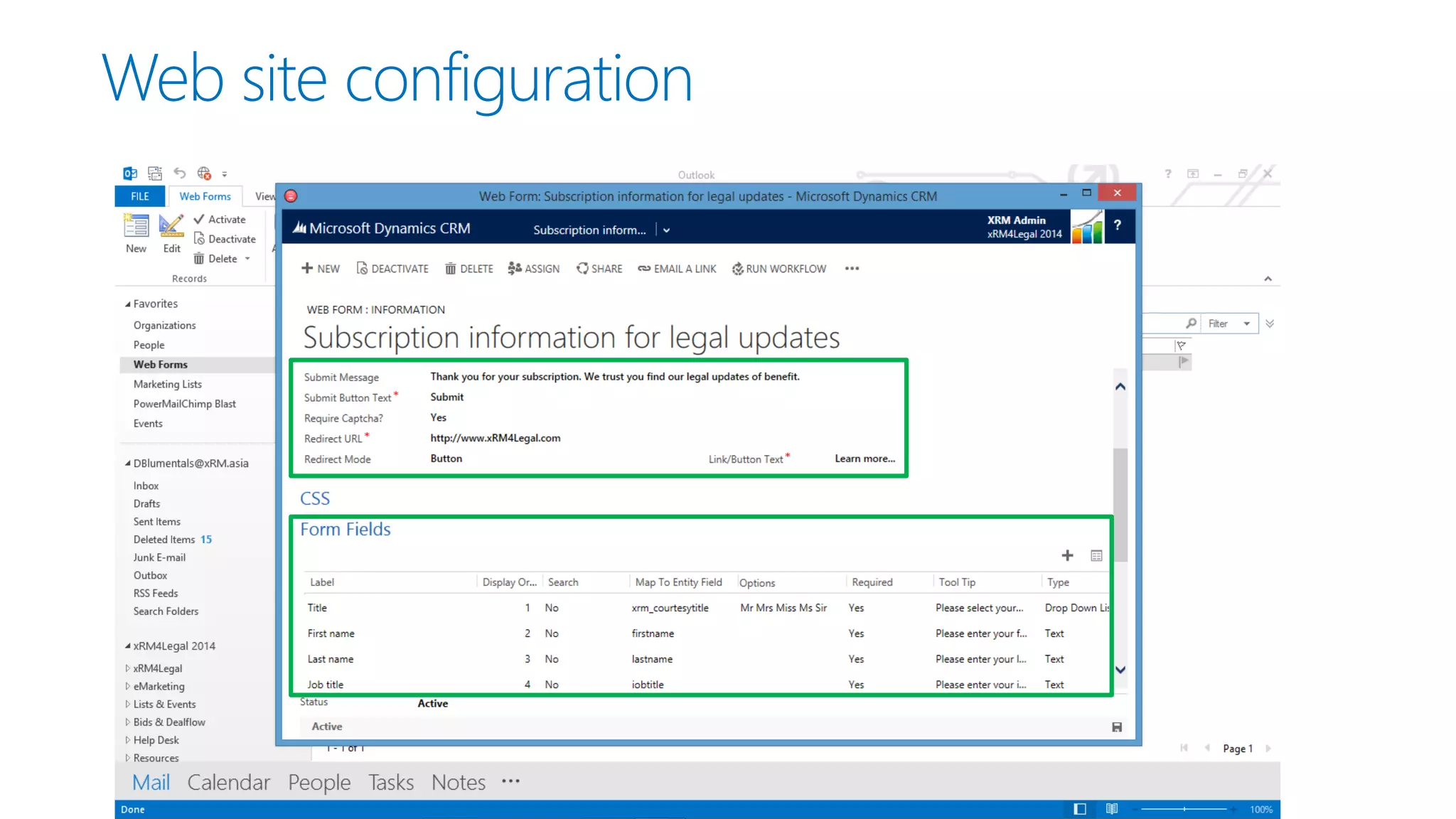Click the reading view icon in status bar
Image resolution: width=1456 pixels, height=819 pixels.
1112,809
